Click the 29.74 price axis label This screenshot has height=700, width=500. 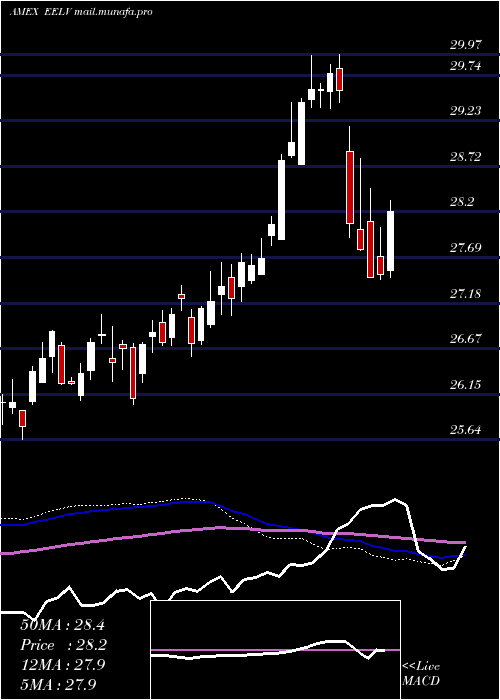coord(466,66)
